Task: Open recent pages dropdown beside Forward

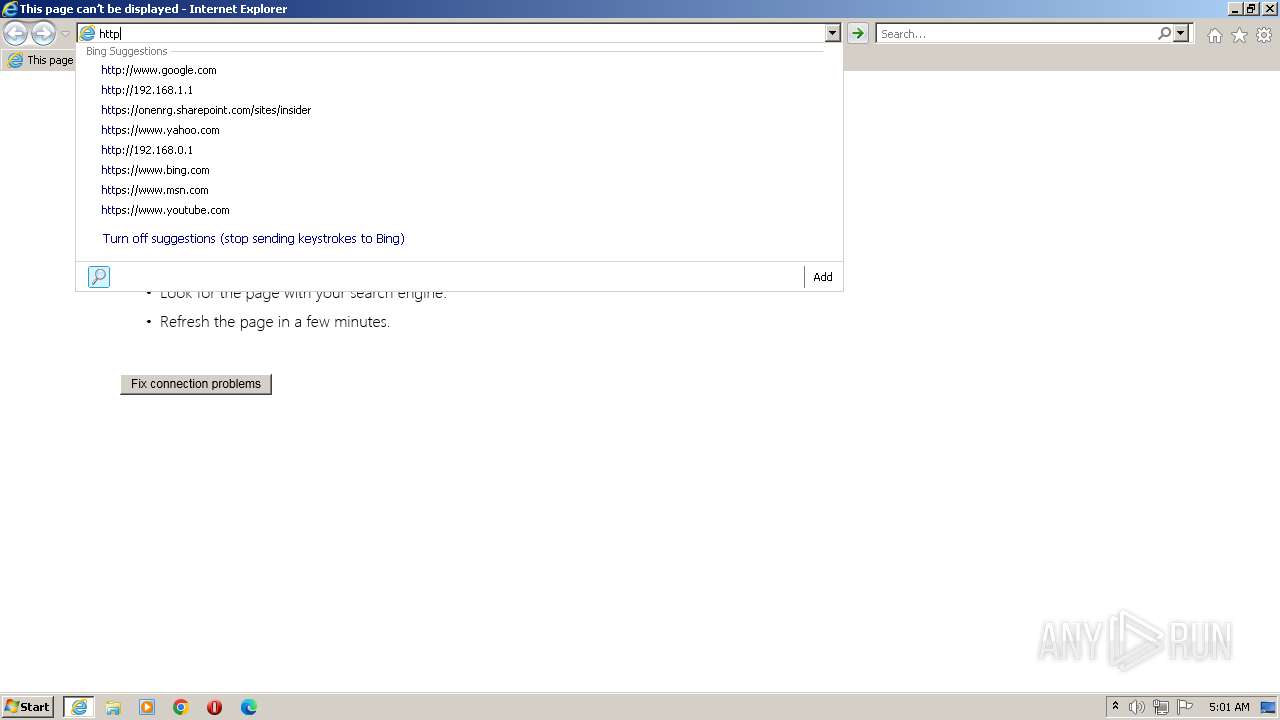Action: (65, 34)
